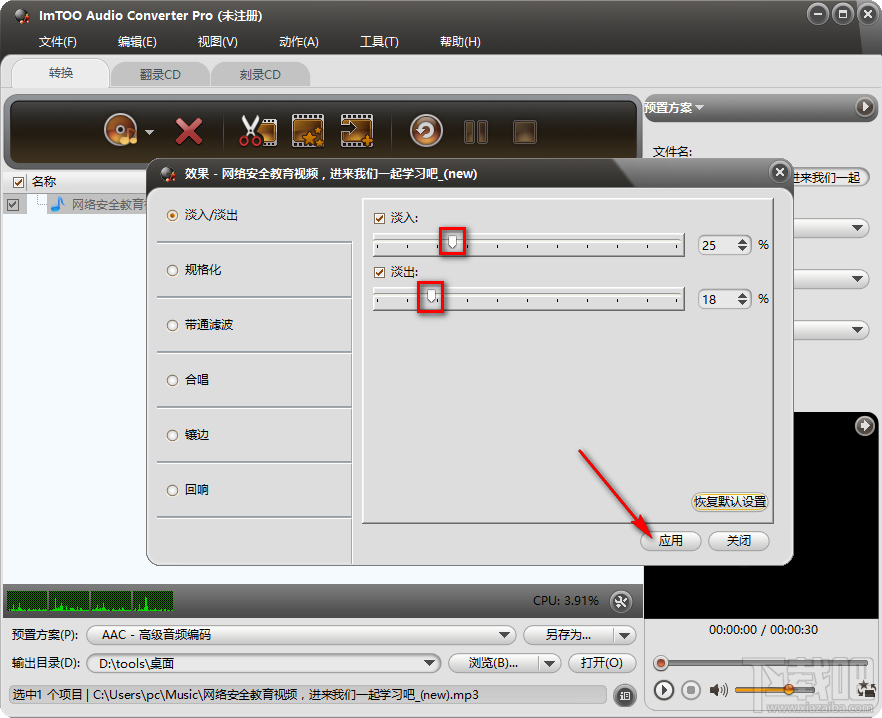The width and height of the screenshot is (882, 718).
Task: Open the 预置方案 dropdown at bottom
Action: tap(505, 634)
